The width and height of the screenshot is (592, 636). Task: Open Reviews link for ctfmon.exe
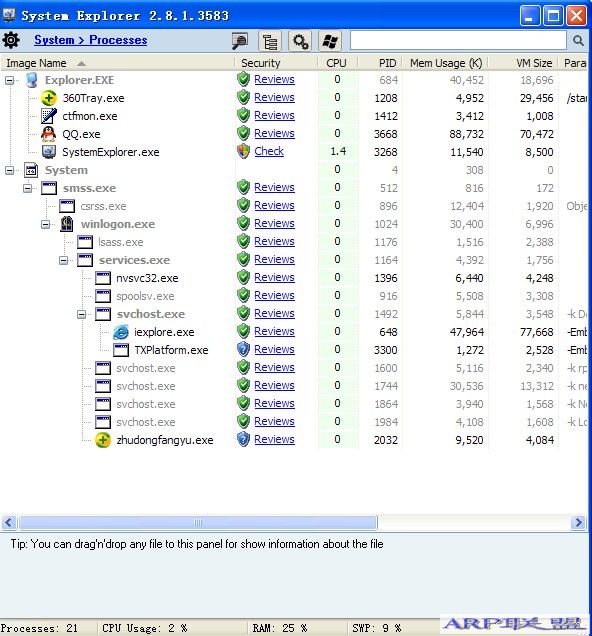(x=275, y=116)
